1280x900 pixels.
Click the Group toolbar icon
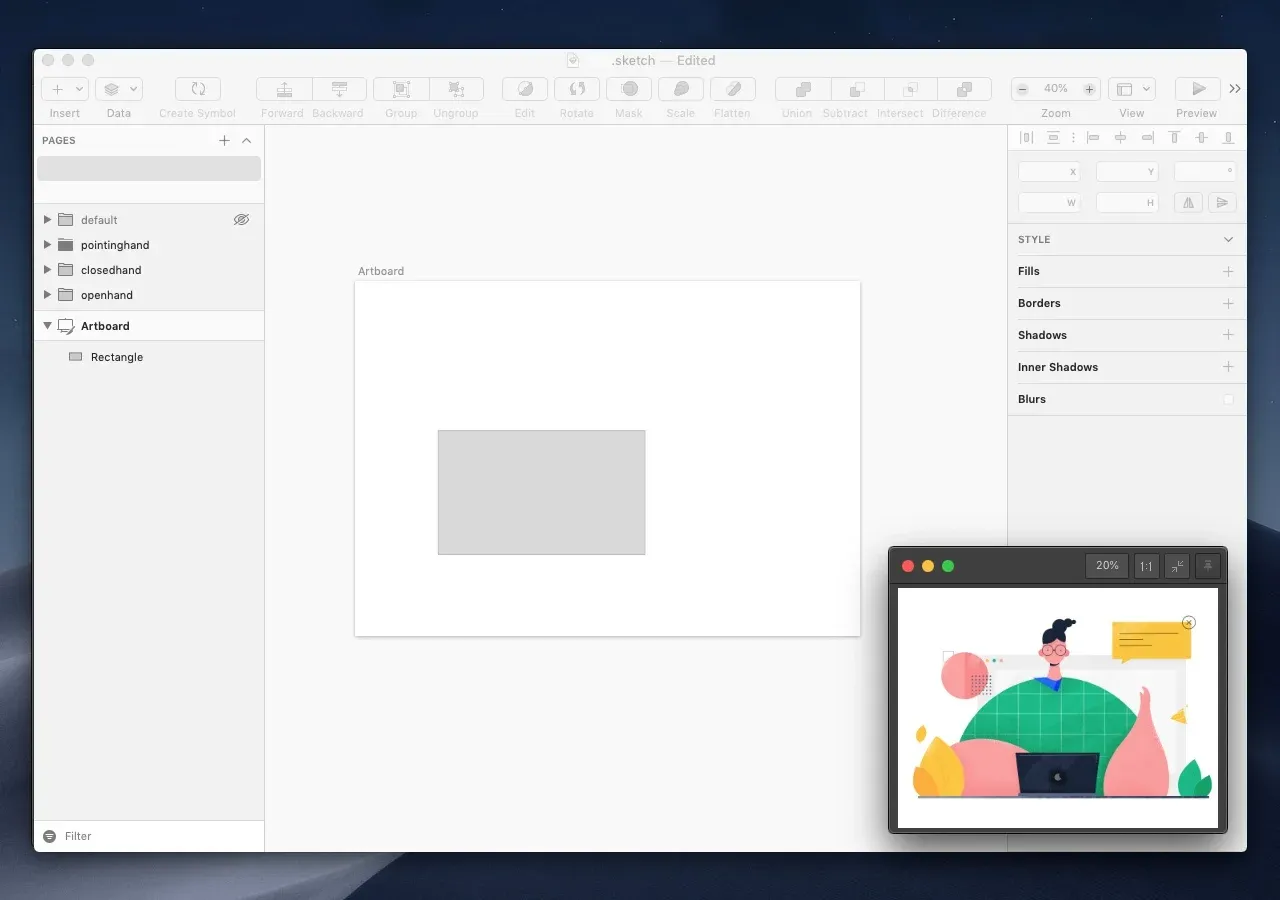pos(401,89)
